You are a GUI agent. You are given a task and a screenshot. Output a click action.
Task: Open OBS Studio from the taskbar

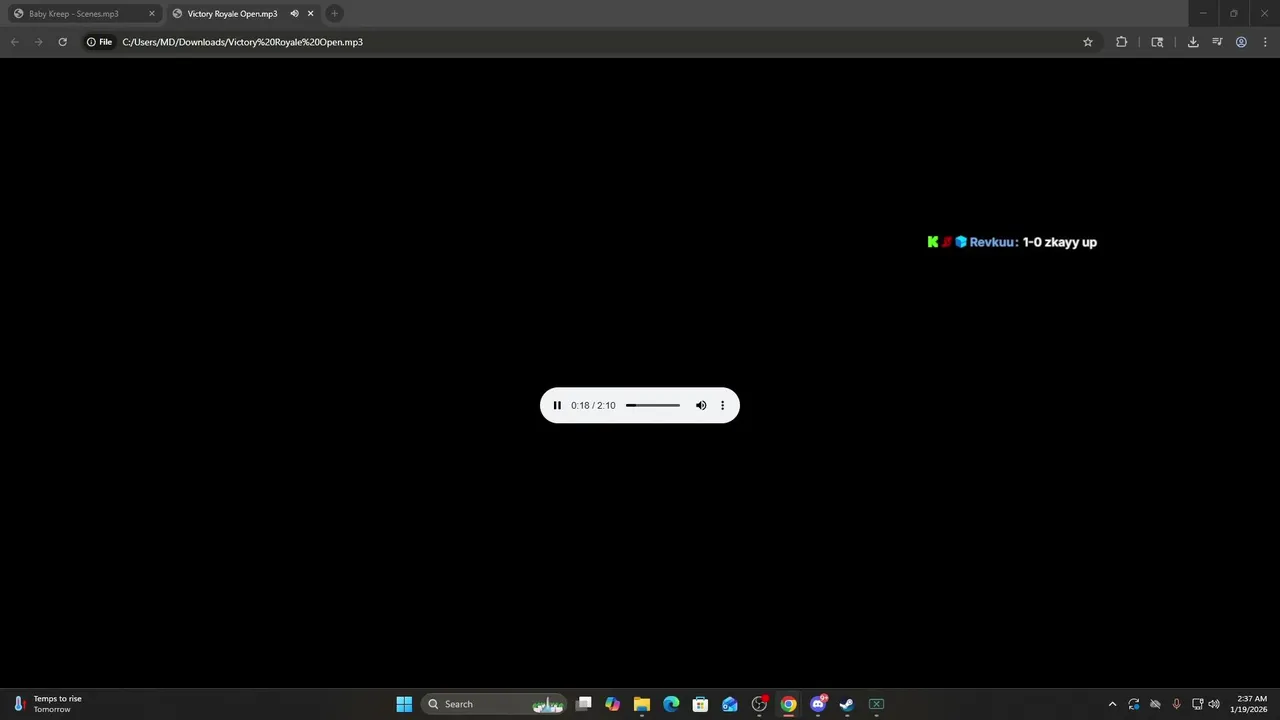[x=759, y=704]
